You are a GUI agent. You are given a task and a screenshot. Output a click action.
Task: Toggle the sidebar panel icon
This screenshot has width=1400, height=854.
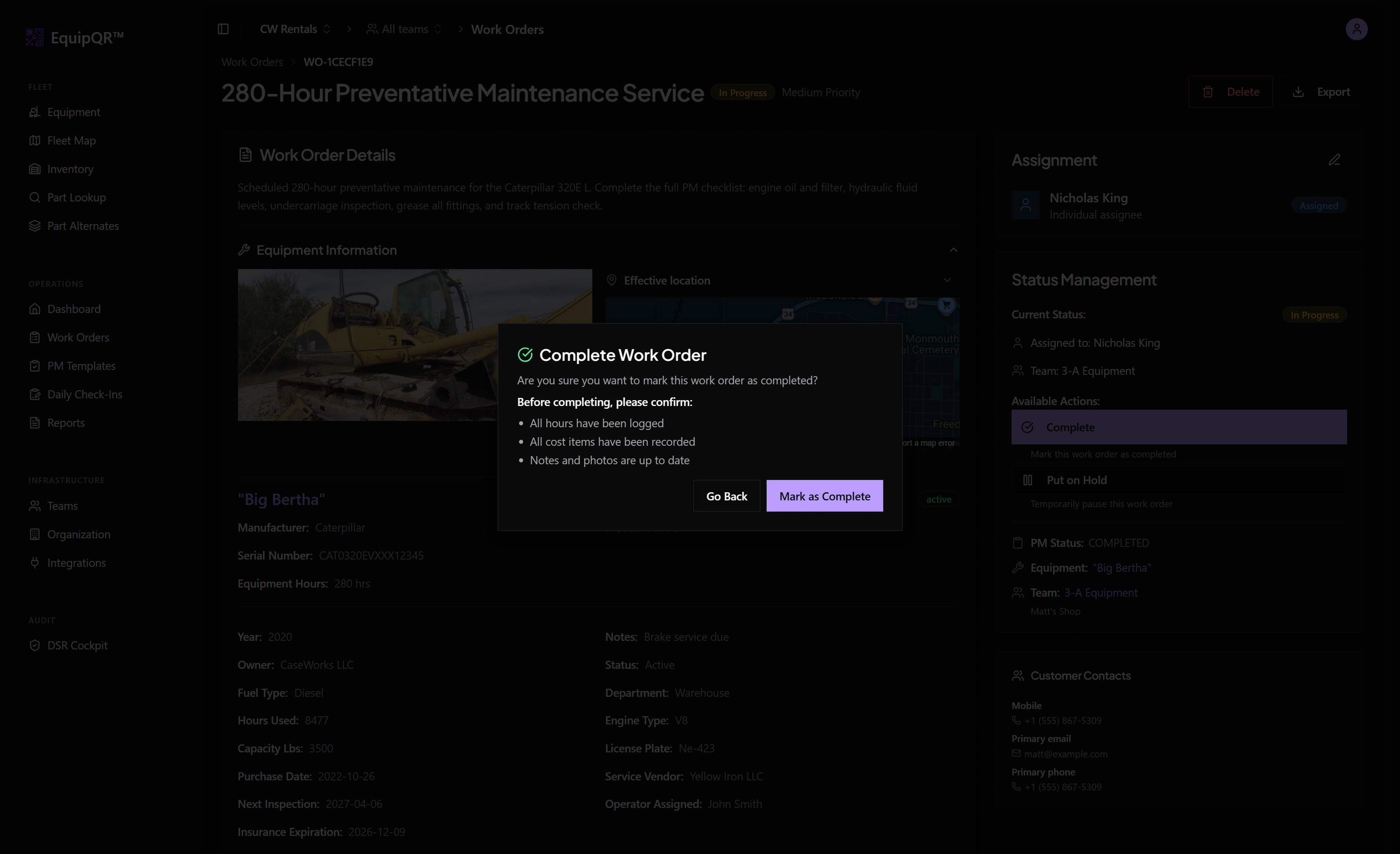[223, 29]
